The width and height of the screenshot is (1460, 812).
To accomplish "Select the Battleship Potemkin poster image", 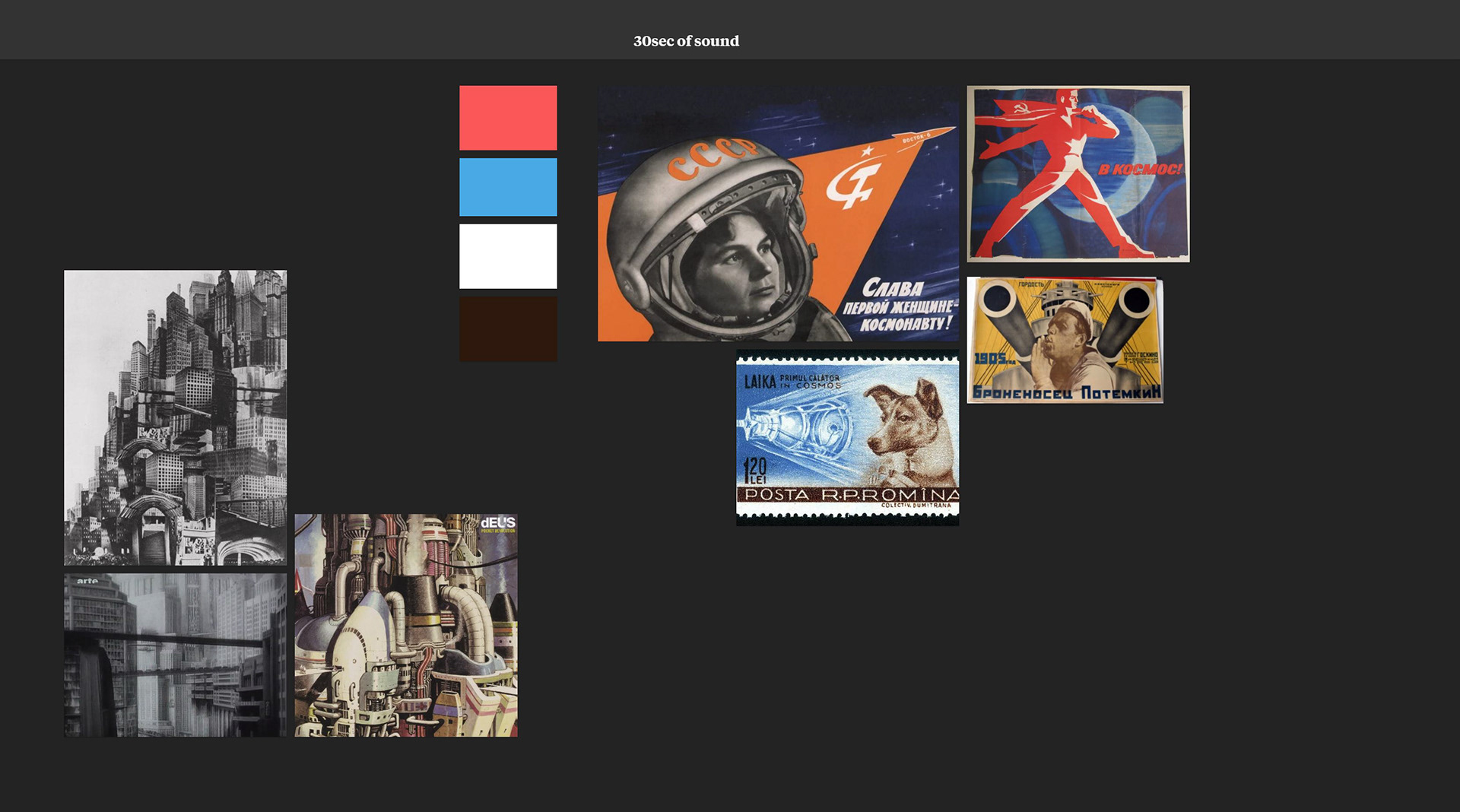I will (1065, 340).
